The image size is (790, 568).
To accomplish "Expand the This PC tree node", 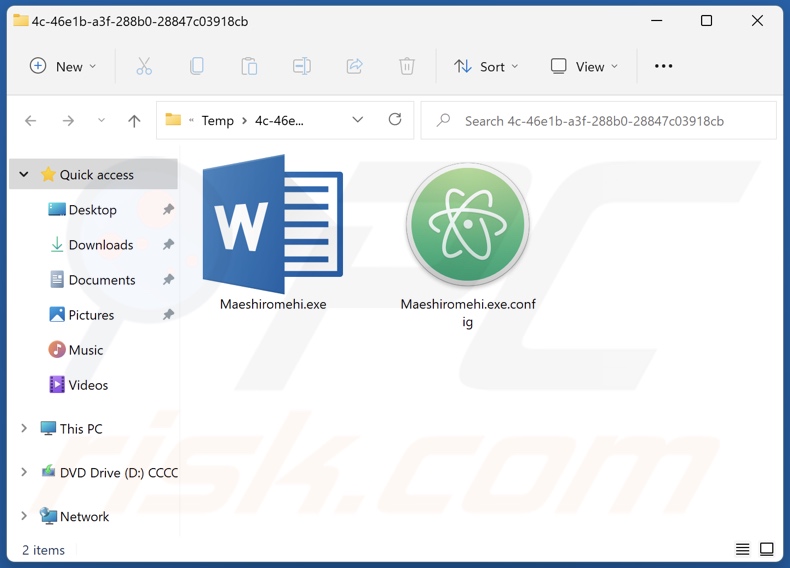I will click(24, 428).
